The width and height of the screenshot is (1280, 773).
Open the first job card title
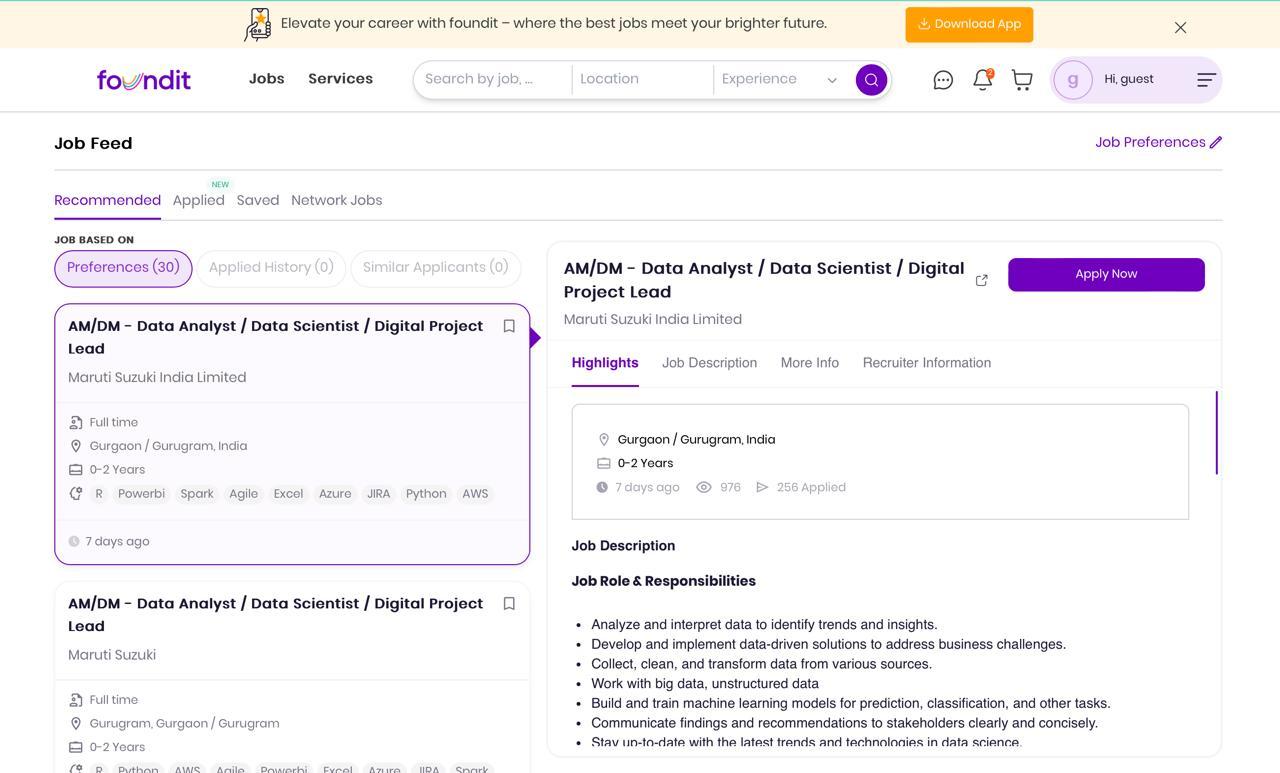coord(275,337)
